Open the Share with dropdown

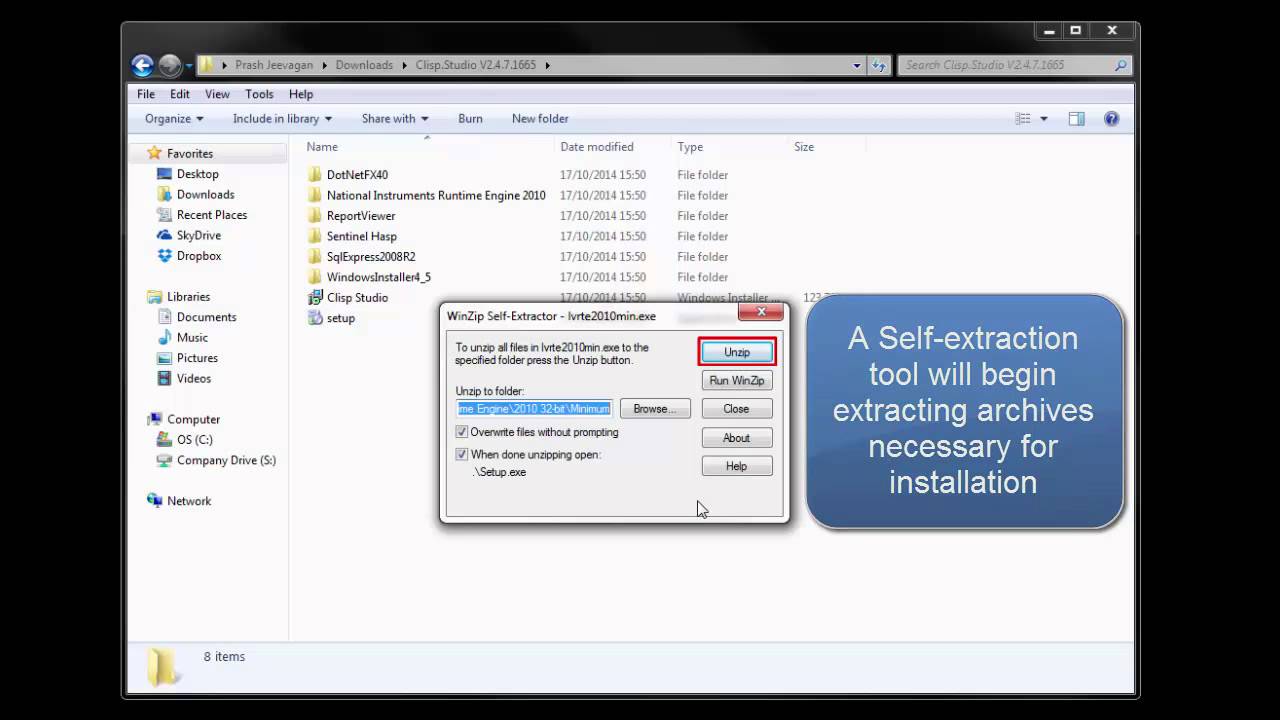(395, 118)
